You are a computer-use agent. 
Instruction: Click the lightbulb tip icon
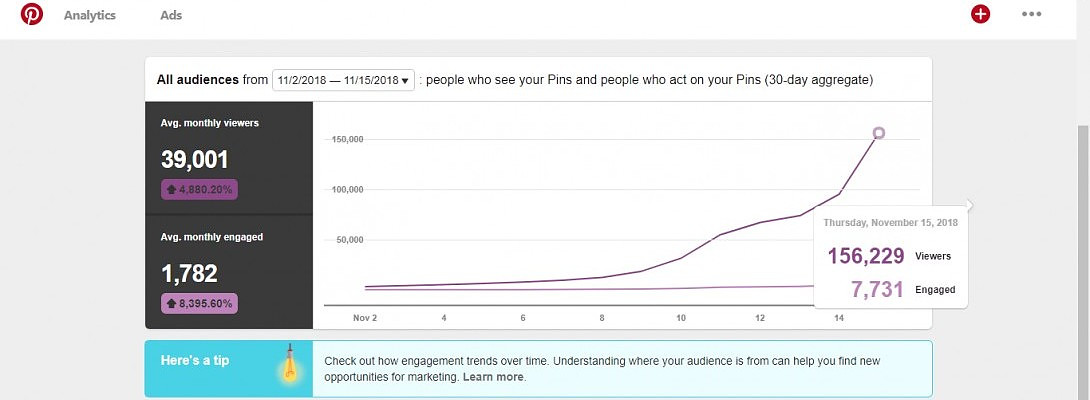click(290, 365)
